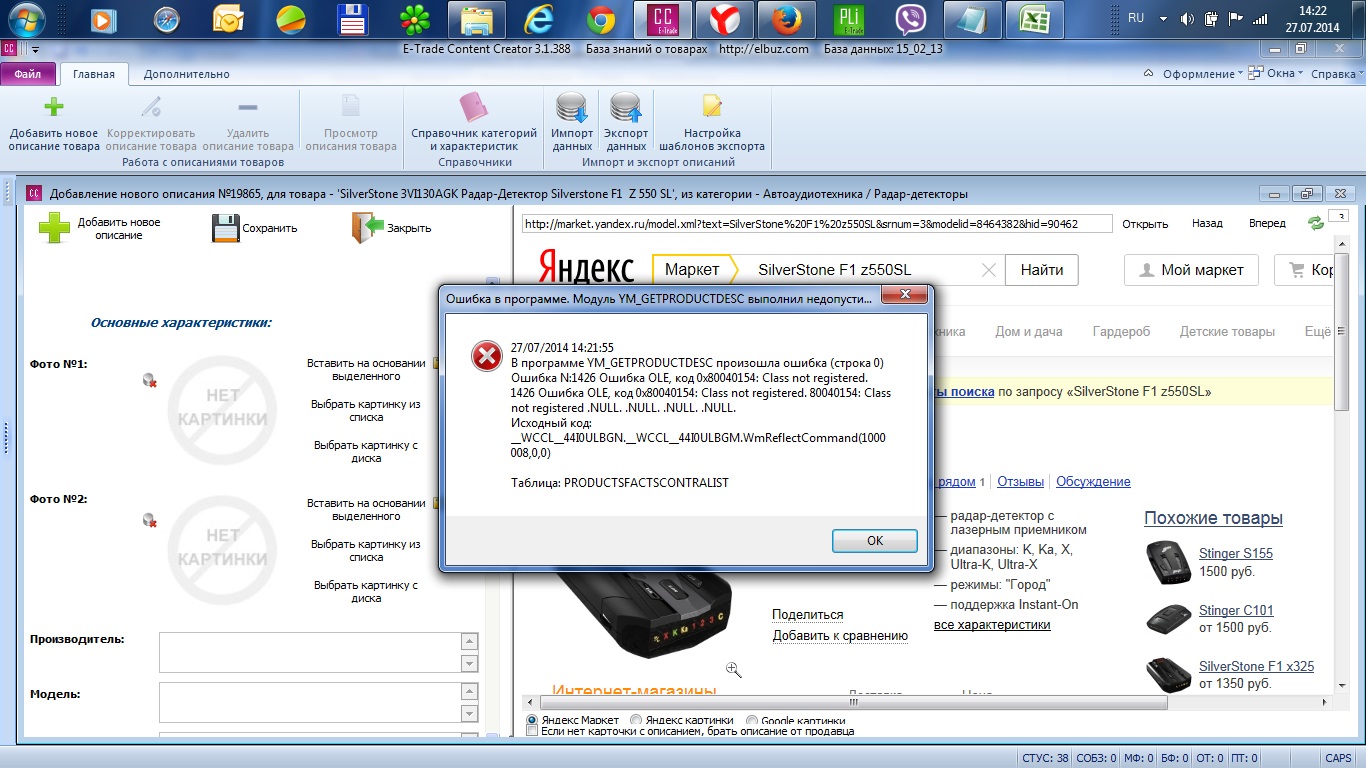1366x768 pixels.
Task: Click the 'Назад' navigation button
Action: [1207, 224]
